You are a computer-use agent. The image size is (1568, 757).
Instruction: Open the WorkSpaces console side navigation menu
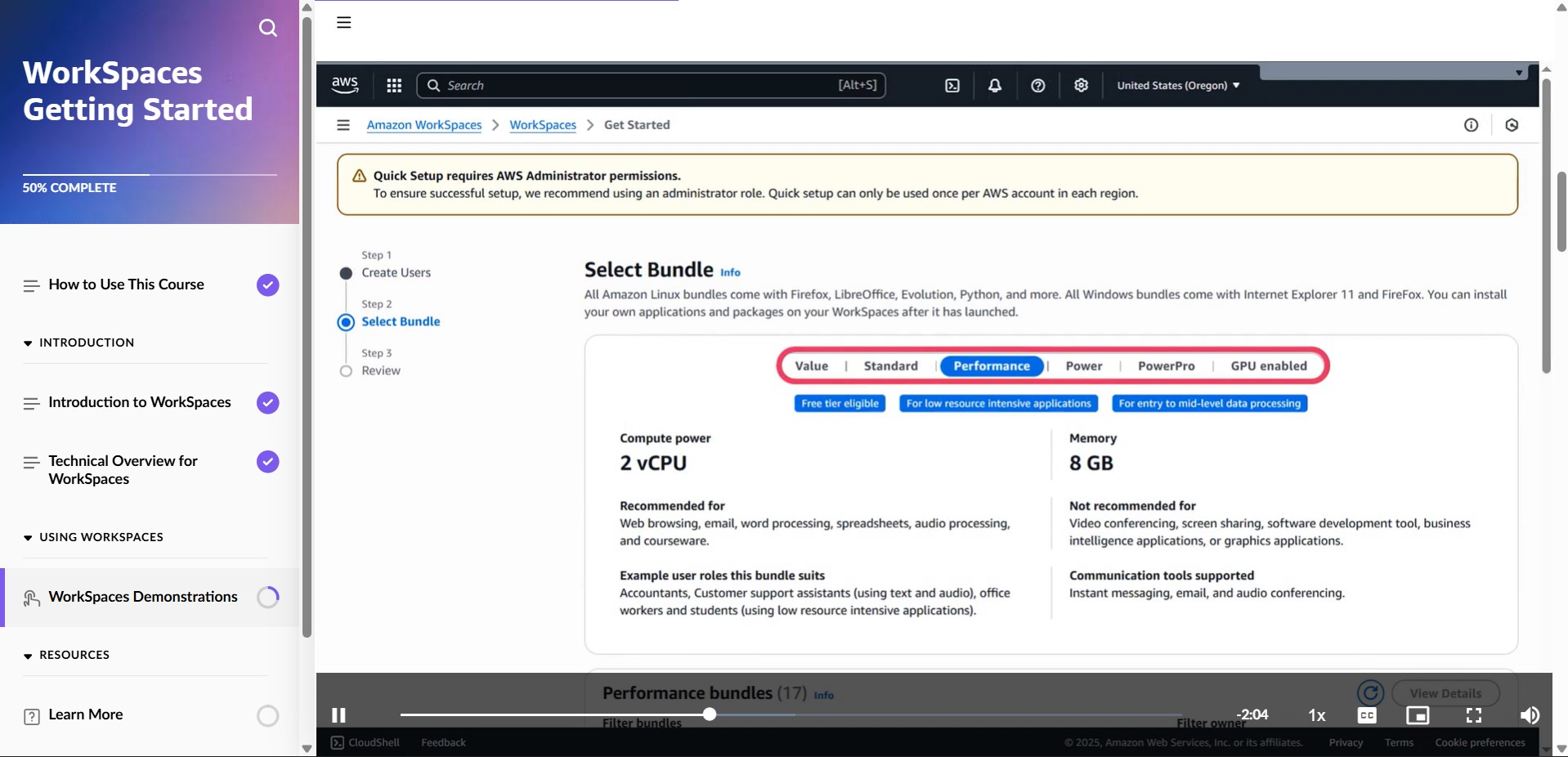343,124
